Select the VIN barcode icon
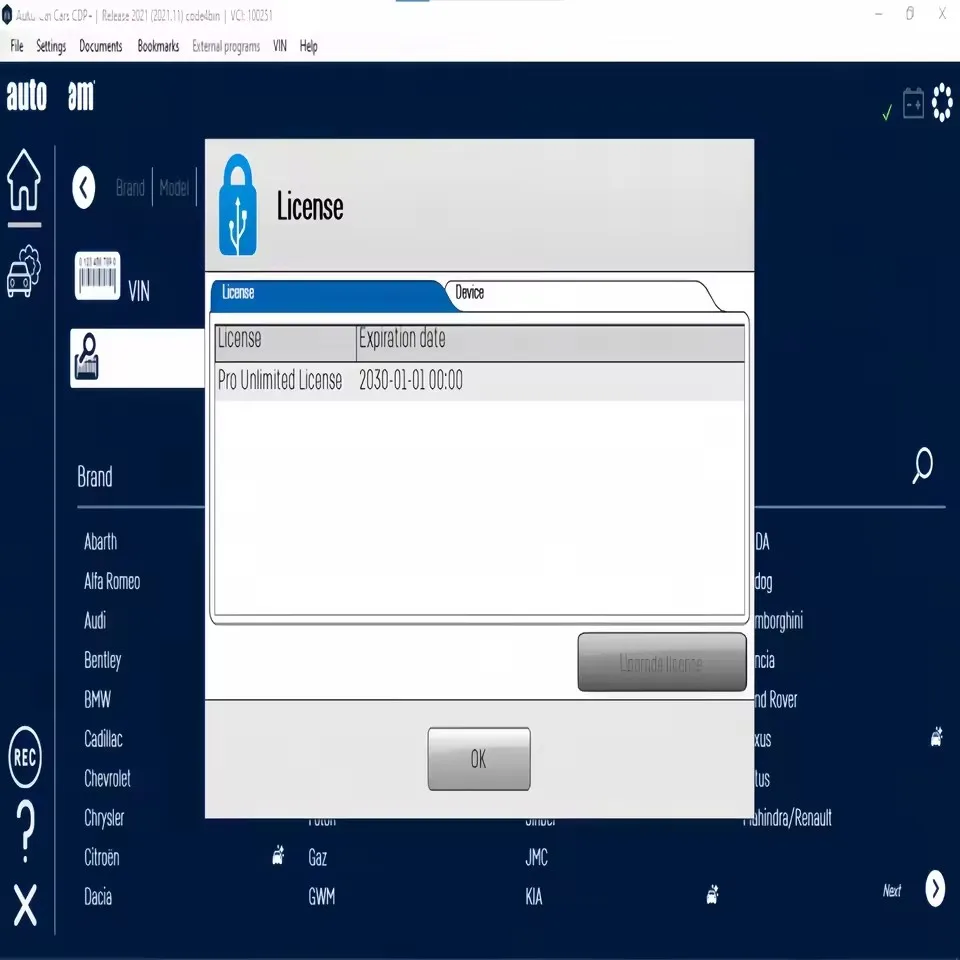This screenshot has width=960, height=960. click(x=97, y=276)
